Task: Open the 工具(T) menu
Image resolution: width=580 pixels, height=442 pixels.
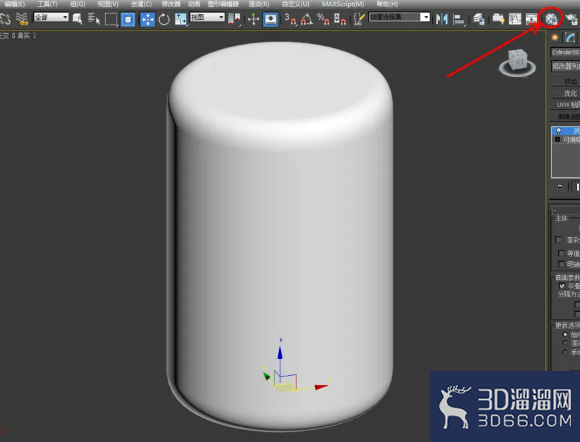Action: [x=47, y=4]
